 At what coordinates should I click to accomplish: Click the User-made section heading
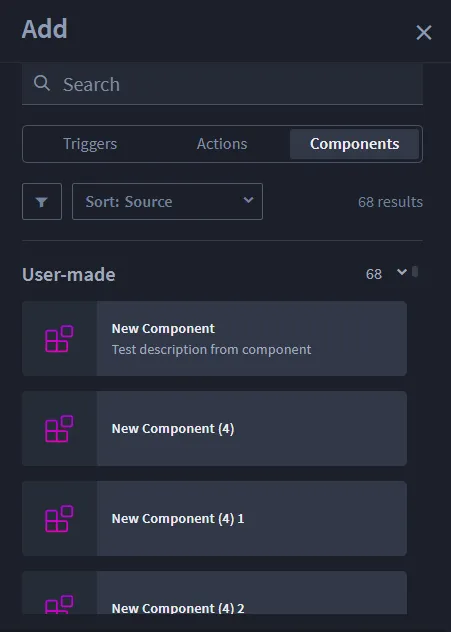tap(69, 274)
